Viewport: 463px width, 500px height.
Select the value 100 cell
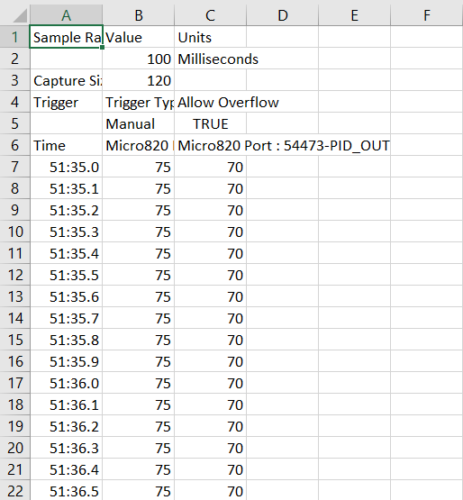click(138, 59)
